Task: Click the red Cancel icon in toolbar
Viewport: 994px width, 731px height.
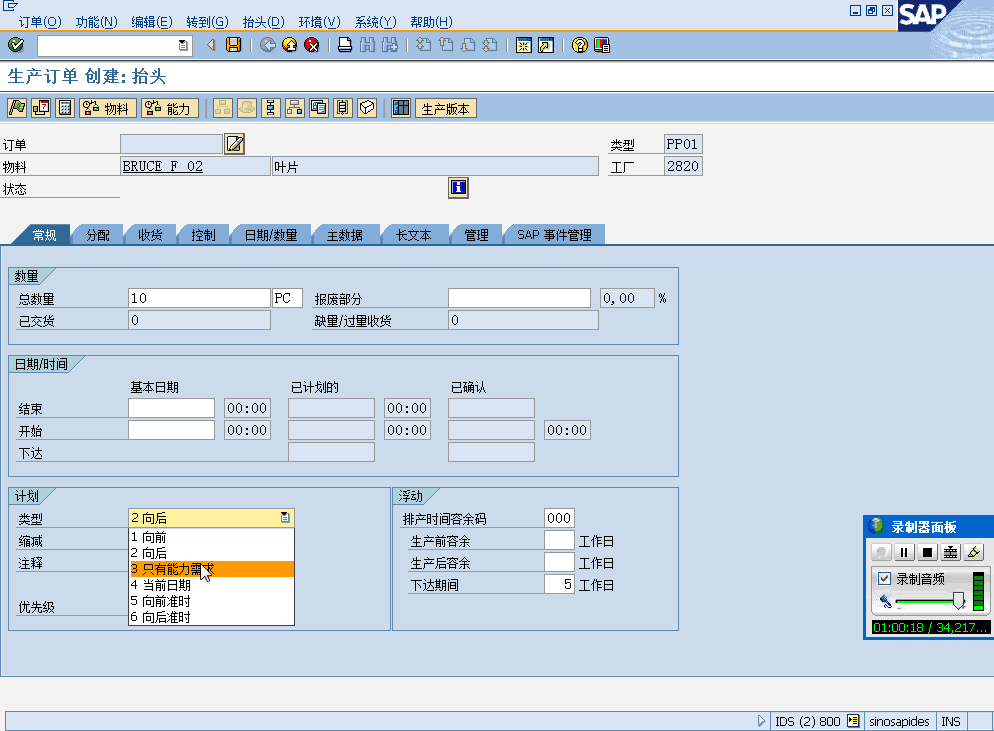Action: (x=312, y=45)
